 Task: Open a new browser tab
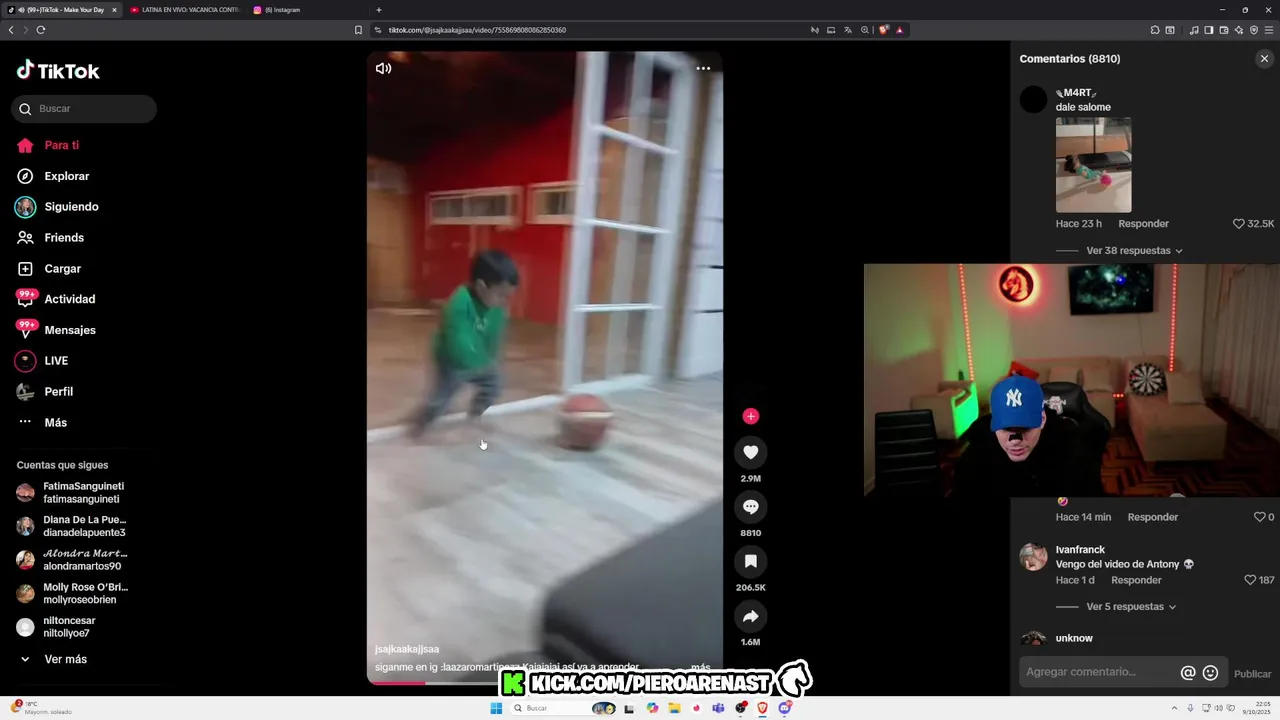(378, 10)
